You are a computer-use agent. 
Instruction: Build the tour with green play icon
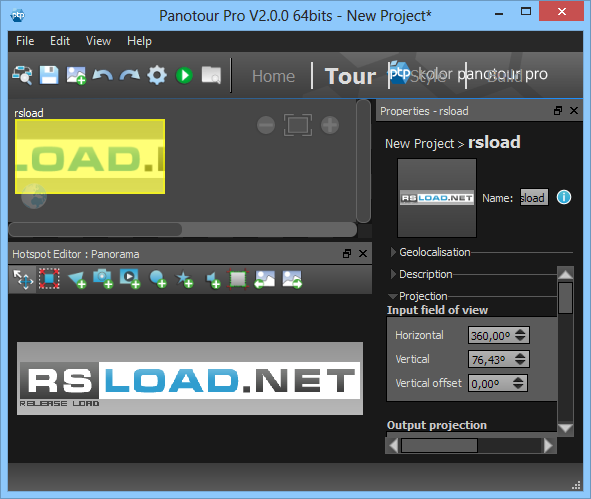pos(184,75)
